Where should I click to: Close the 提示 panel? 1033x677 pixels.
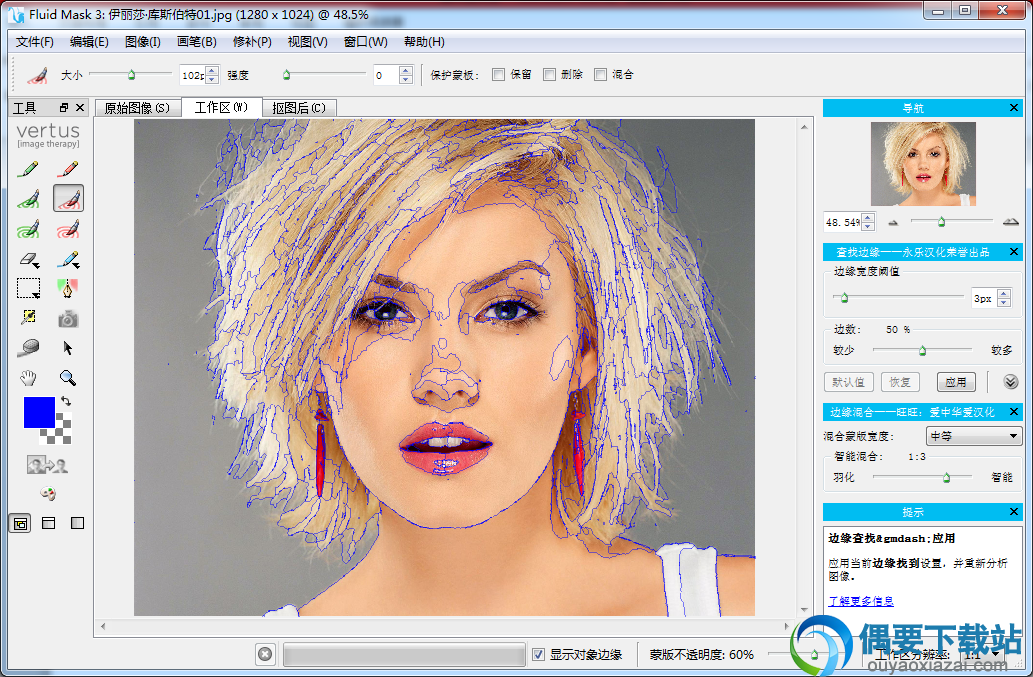pyautogui.click(x=1014, y=512)
